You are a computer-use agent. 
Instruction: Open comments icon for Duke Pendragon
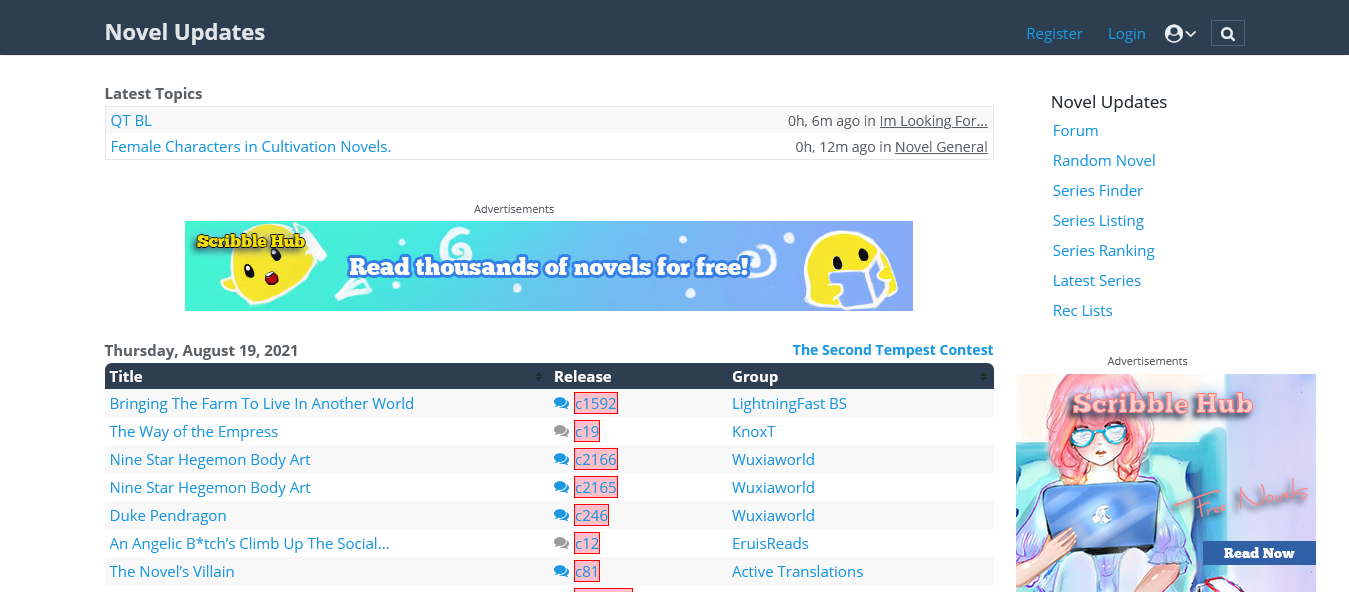pyautogui.click(x=561, y=516)
